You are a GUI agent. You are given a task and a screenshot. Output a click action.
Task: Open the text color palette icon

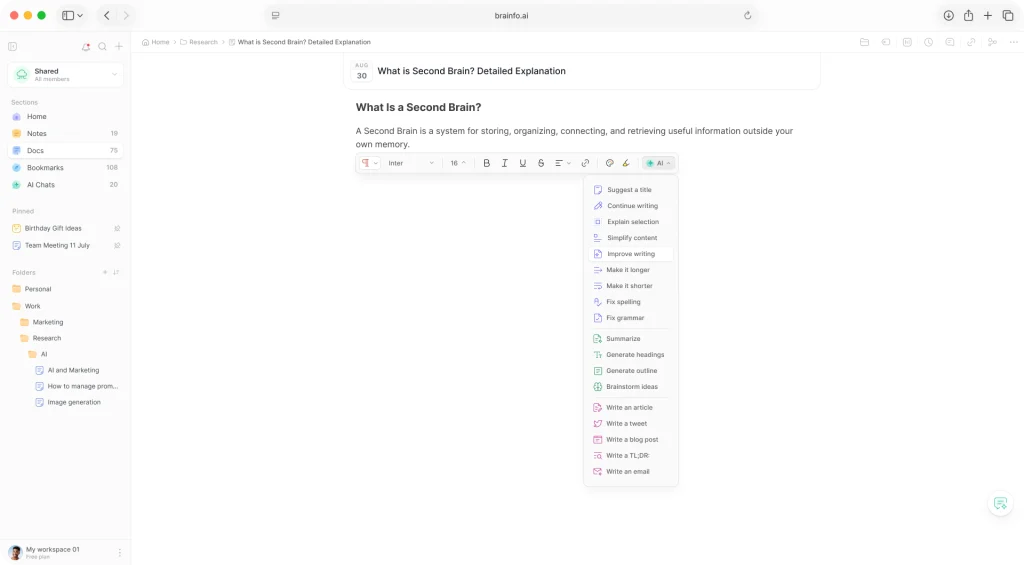609,163
